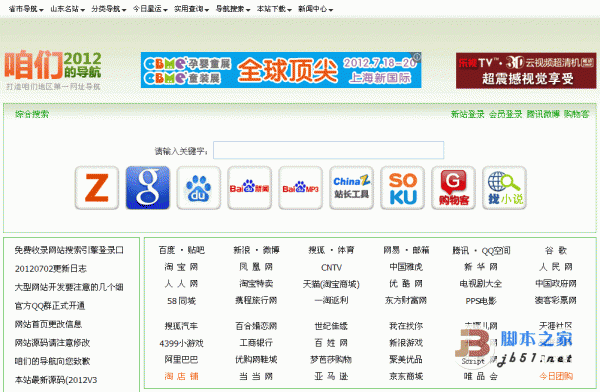
Task: Expand the 本站下载 dropdown menu
Action: coord(274,9)
